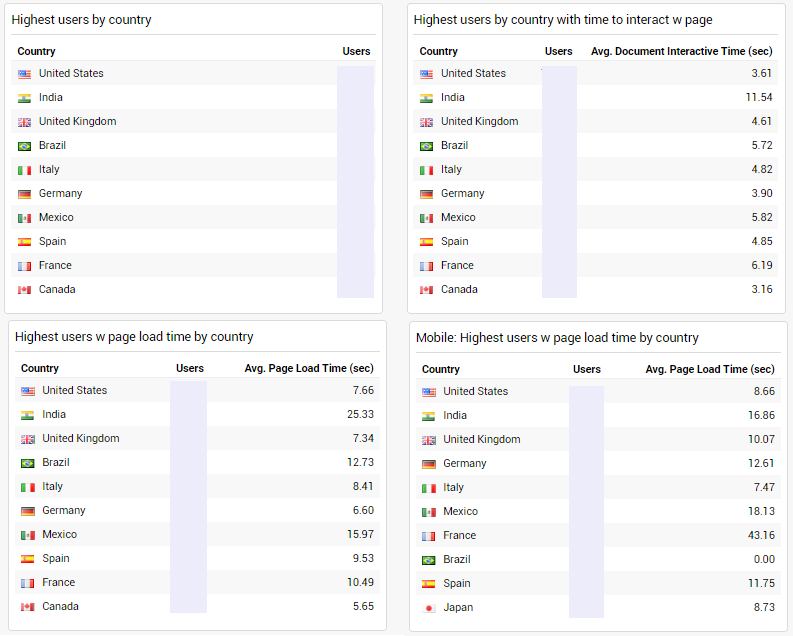Click United Kingdom flag in top-left users table

point(24,122)
